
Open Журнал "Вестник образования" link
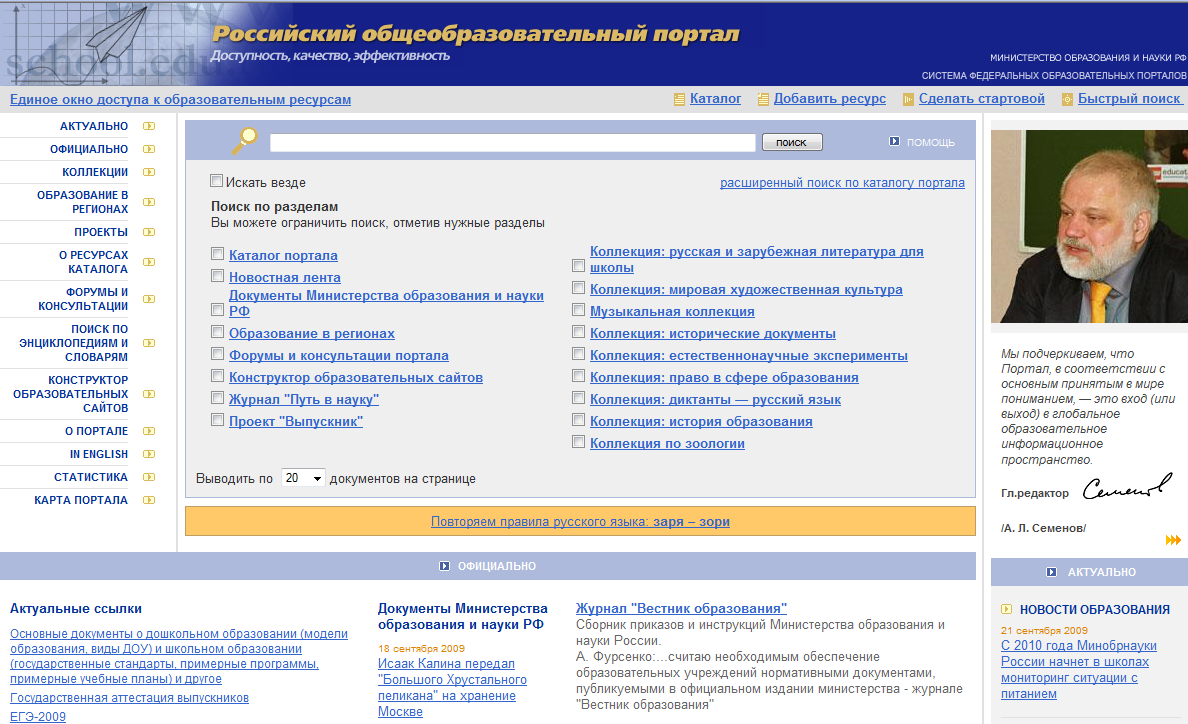(x=681, y=608)
